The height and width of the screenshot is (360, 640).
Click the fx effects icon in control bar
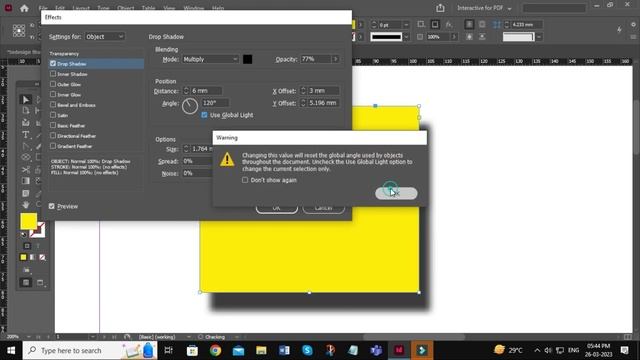point(449,24)
